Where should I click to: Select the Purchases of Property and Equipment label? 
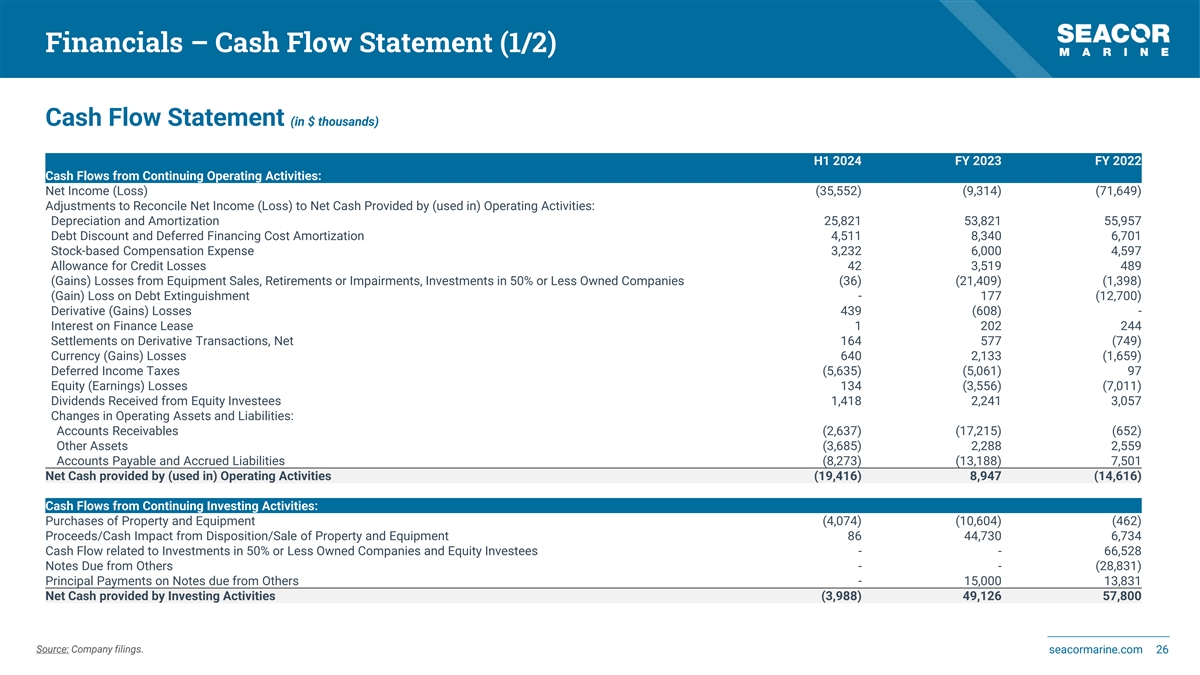pos(150,521)
